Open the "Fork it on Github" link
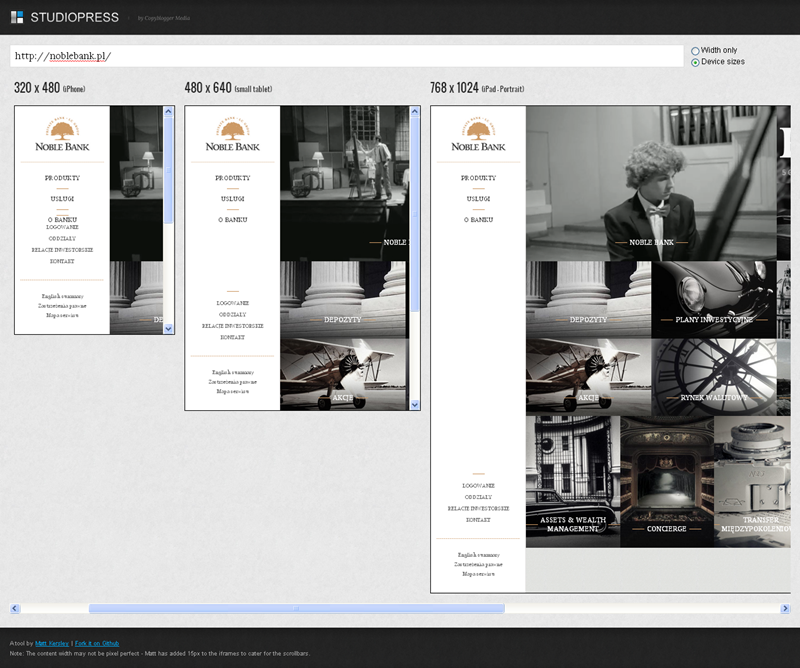This screenshot has width=800, height=668. pyautogui.click(x=97, y=643)
